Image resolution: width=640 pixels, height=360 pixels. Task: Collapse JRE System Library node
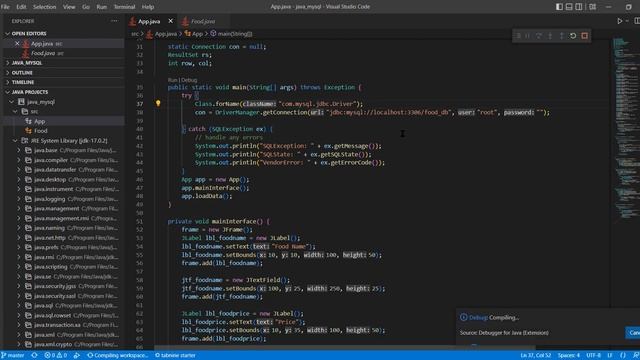coord(16,141)
